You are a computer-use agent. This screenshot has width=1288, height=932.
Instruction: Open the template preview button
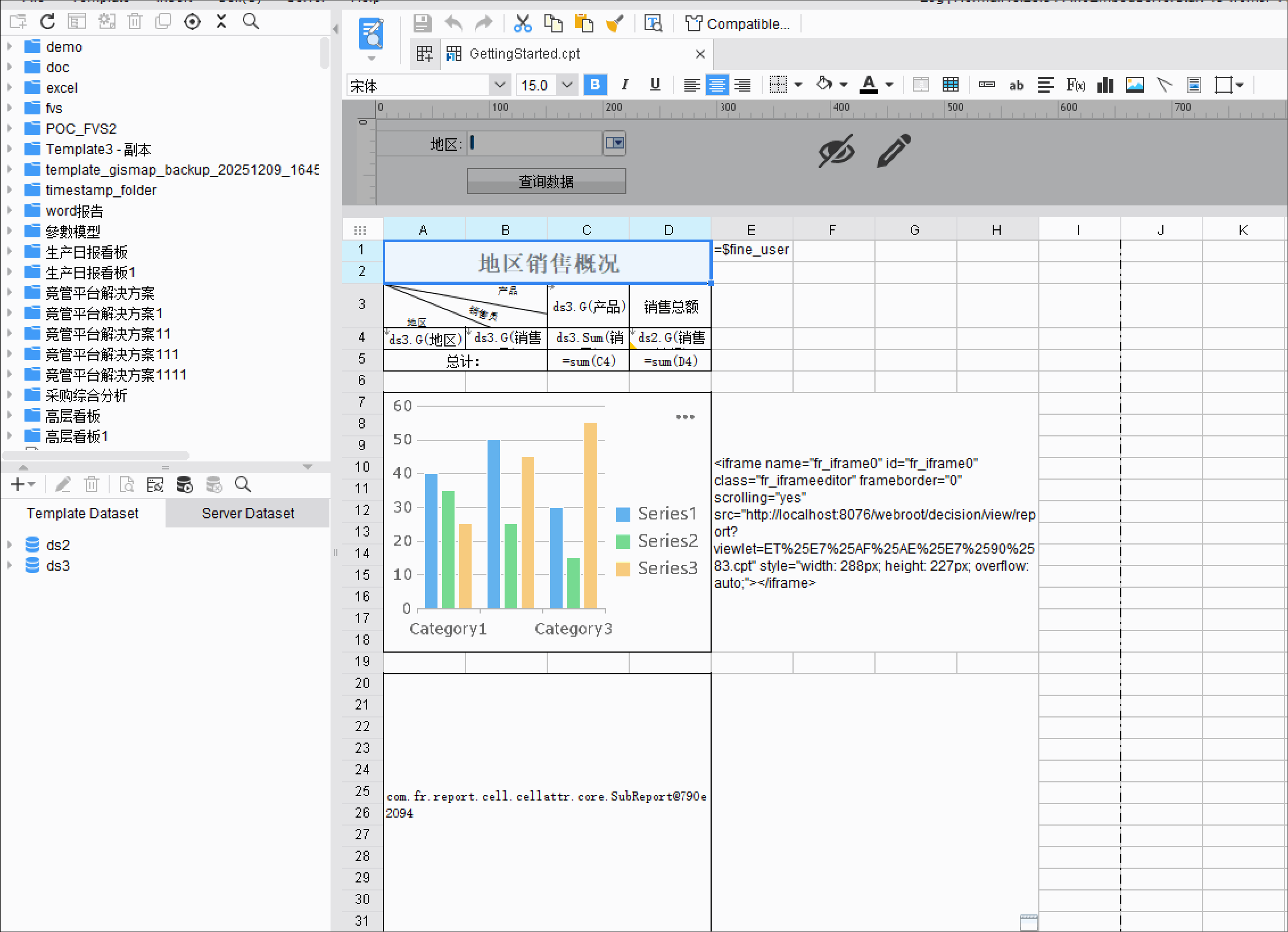371,33
